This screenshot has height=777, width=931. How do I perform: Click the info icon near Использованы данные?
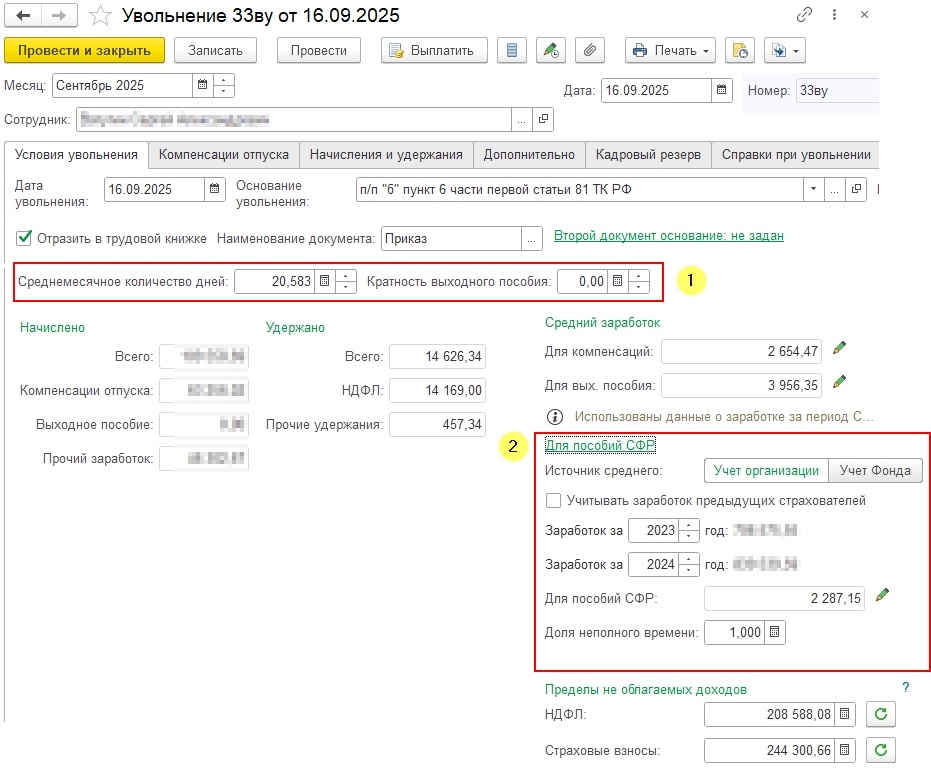[x=555, y=417]
